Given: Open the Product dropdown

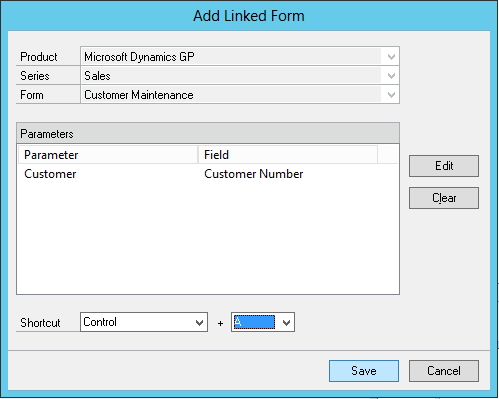Looking at the screenshot, I should [x=391, y=57].
